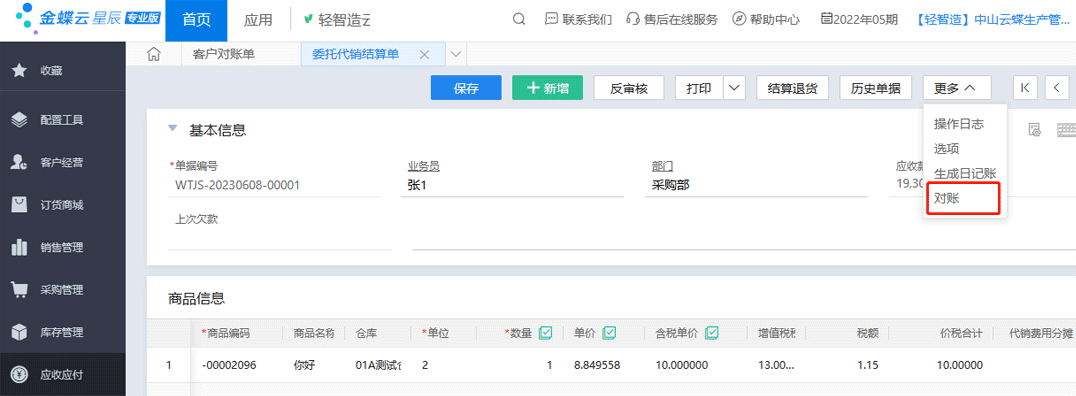Screen dimensions: 1076x396
Task: Open 应收应付 in the sidebar
Action: click(x=62, y=375)
